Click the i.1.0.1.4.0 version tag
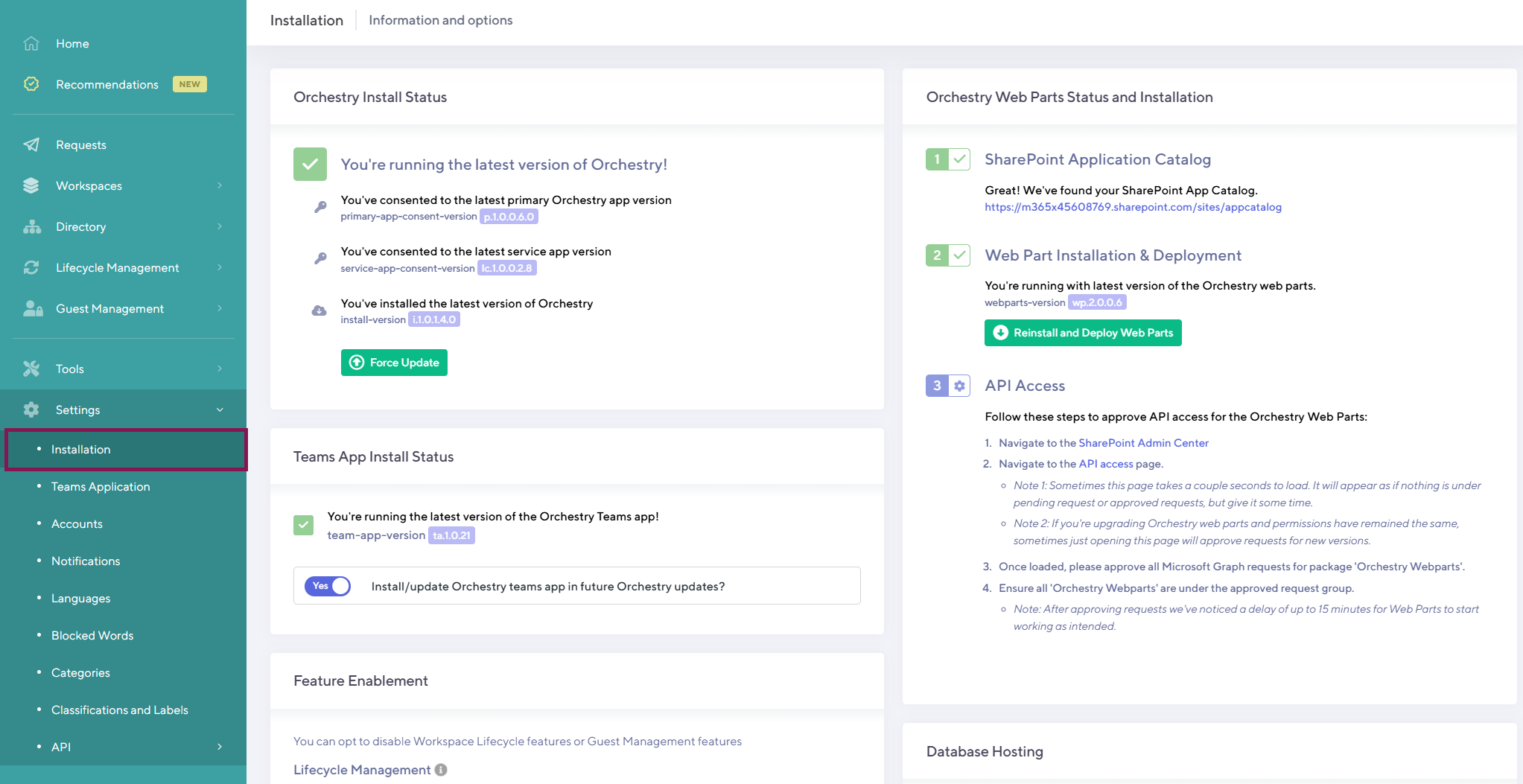The image size is (1523, 784). point(434,319)
